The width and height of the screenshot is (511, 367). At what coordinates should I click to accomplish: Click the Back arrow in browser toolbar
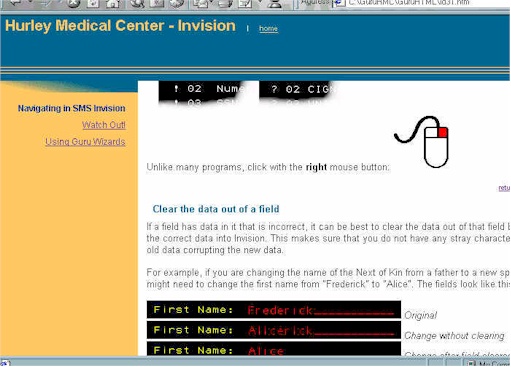point(15,3)
